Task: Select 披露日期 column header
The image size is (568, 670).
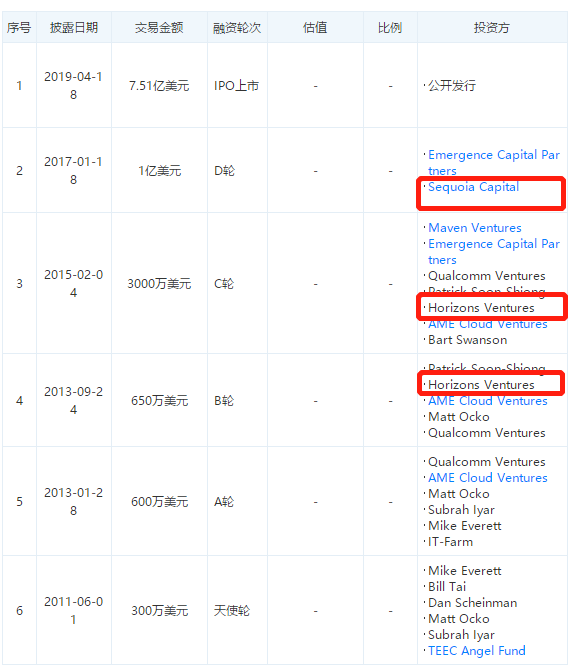Action: coord(74,28)
